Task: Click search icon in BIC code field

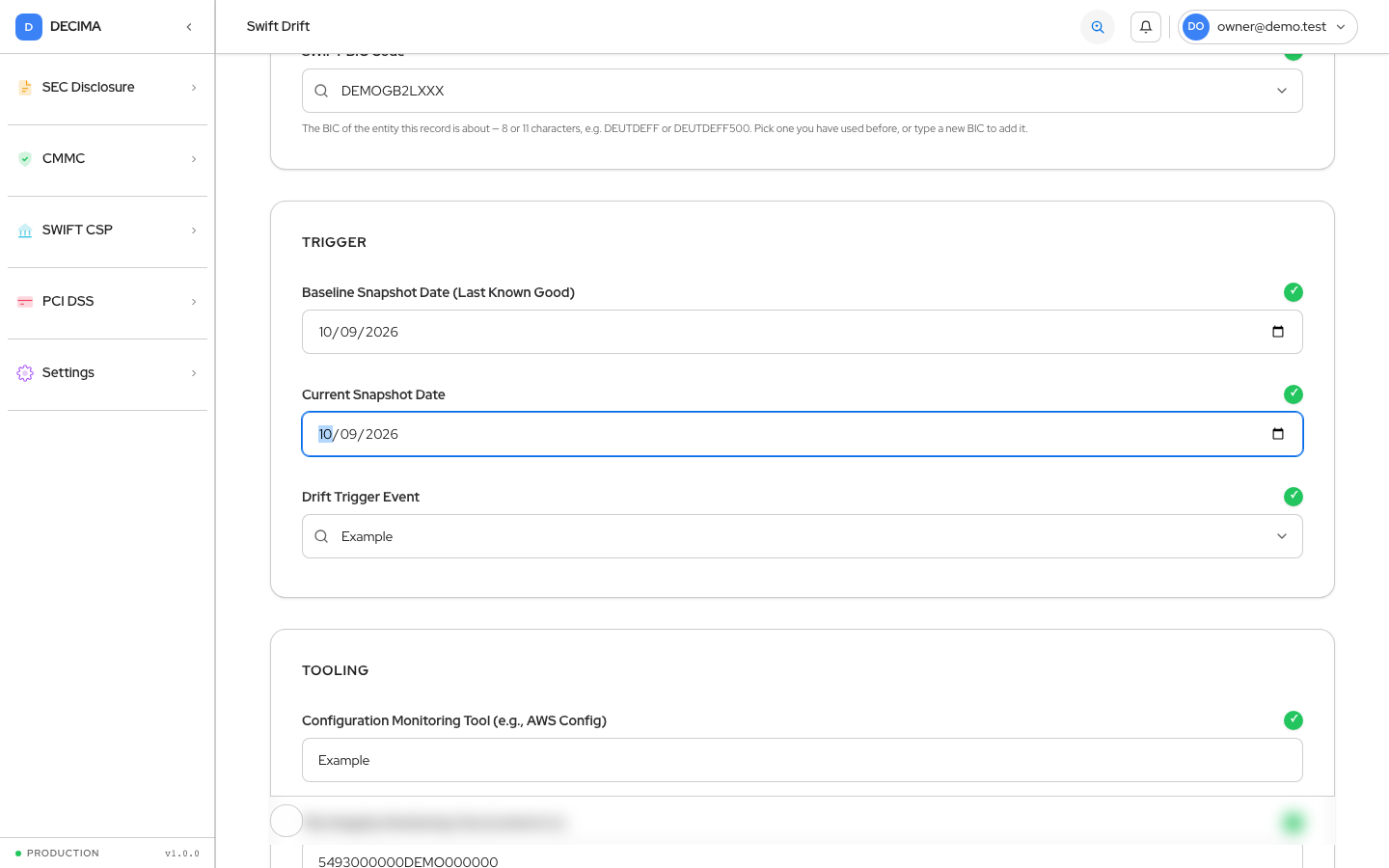Action: click(x=321, y=91)
